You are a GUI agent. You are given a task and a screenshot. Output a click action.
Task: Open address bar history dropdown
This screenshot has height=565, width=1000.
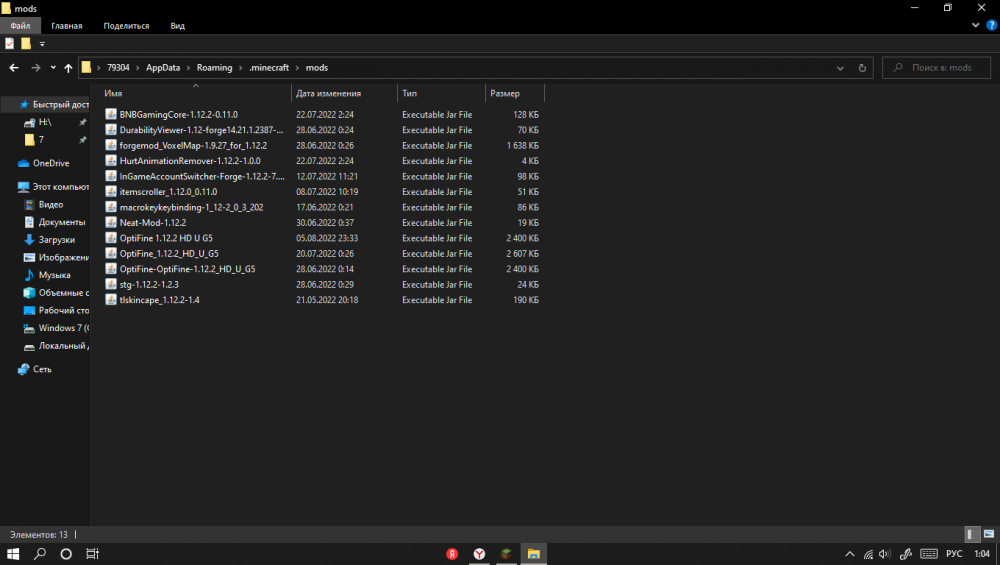point(840,68)
